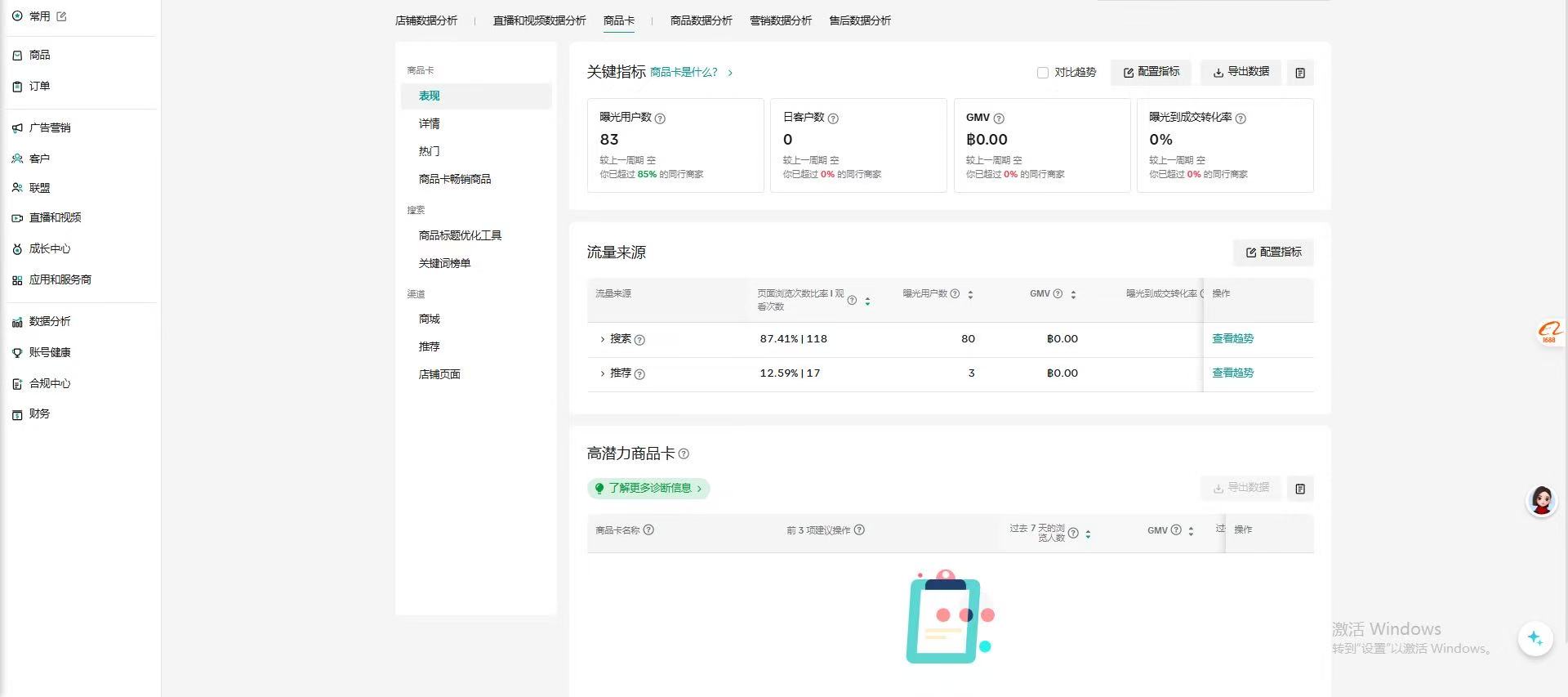1568x697 pixels.
Task: Open the document icon beside 导出数据
Action: coord(1300,73)
